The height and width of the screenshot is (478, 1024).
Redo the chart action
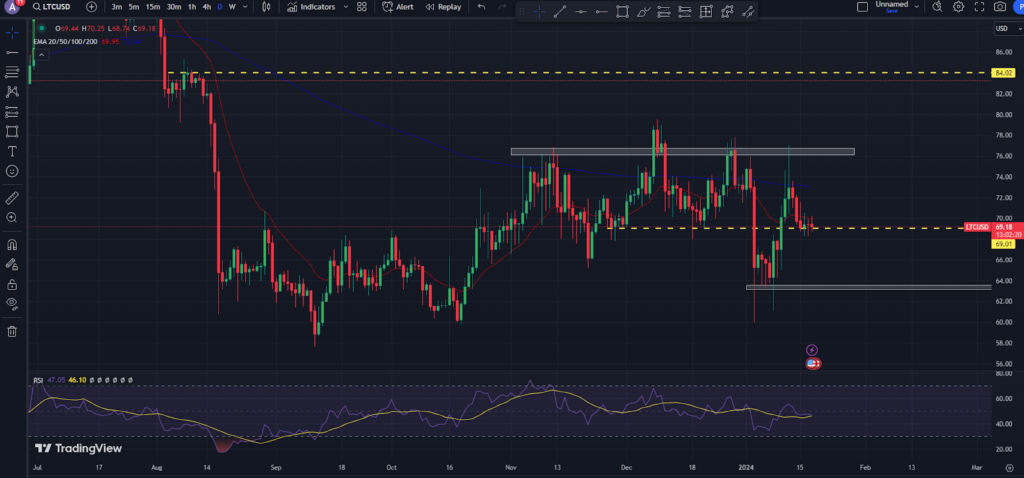point(502,7)
